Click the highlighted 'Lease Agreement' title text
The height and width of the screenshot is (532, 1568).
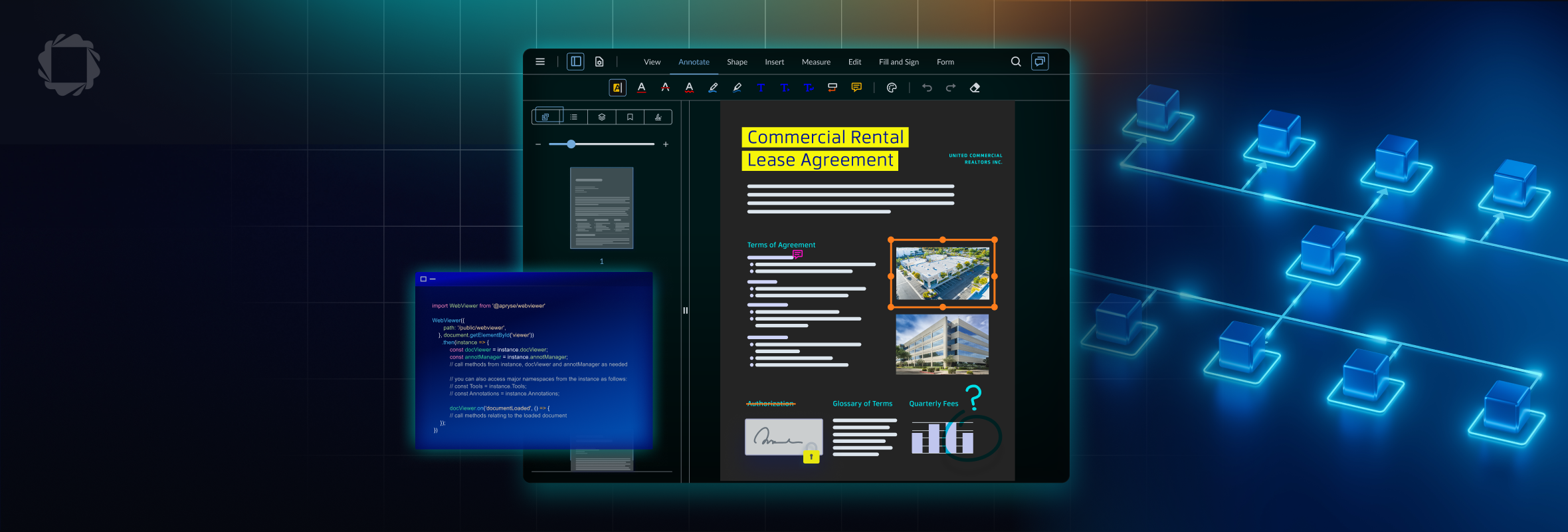pyautogui.click(x=820, y=160)
